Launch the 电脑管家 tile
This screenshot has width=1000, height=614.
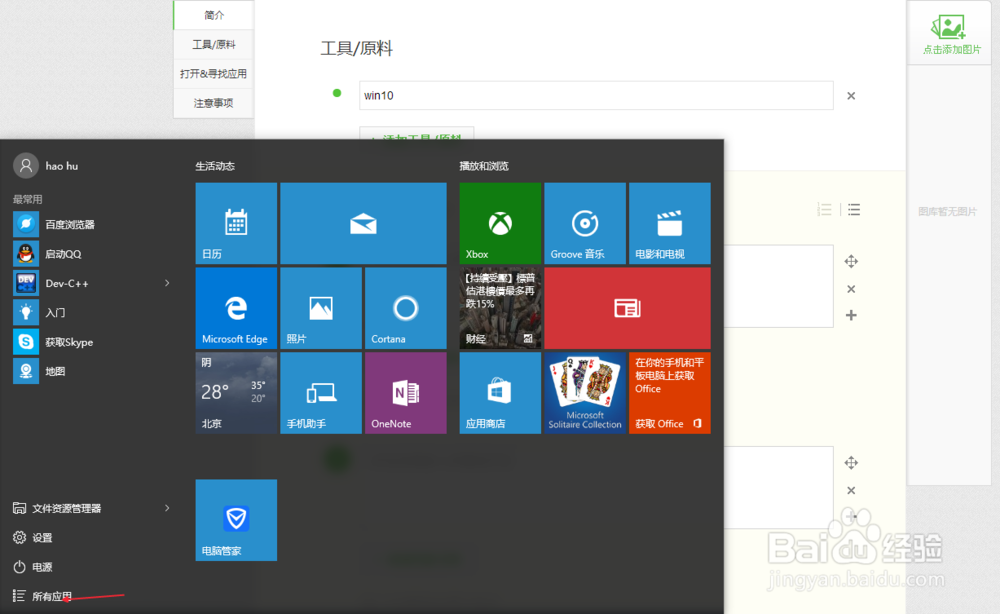236,520
